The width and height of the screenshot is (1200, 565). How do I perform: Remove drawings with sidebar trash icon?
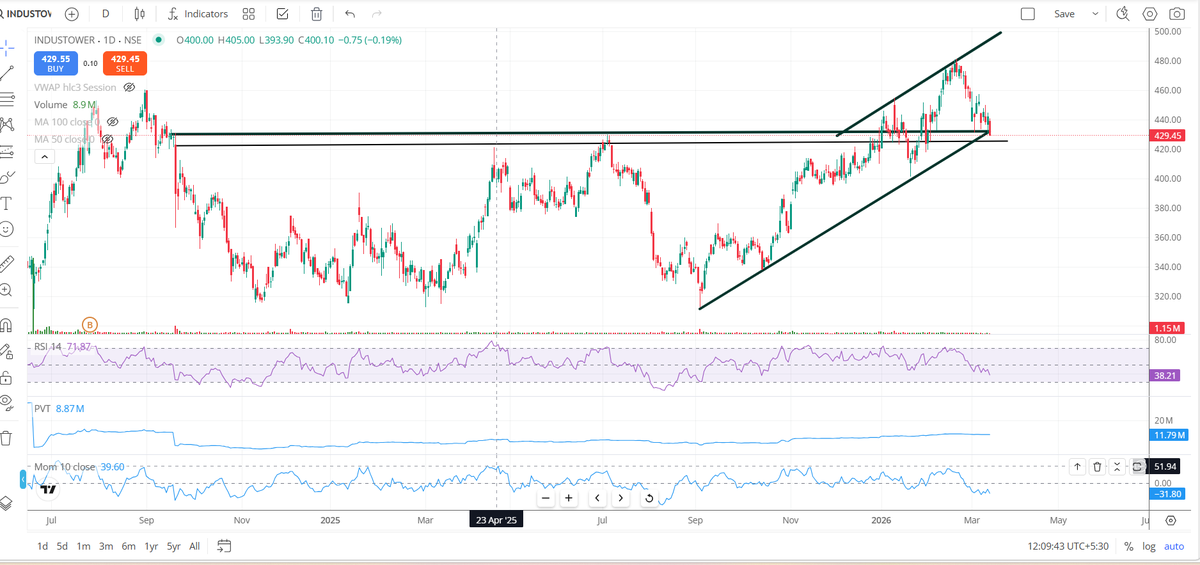7,438
